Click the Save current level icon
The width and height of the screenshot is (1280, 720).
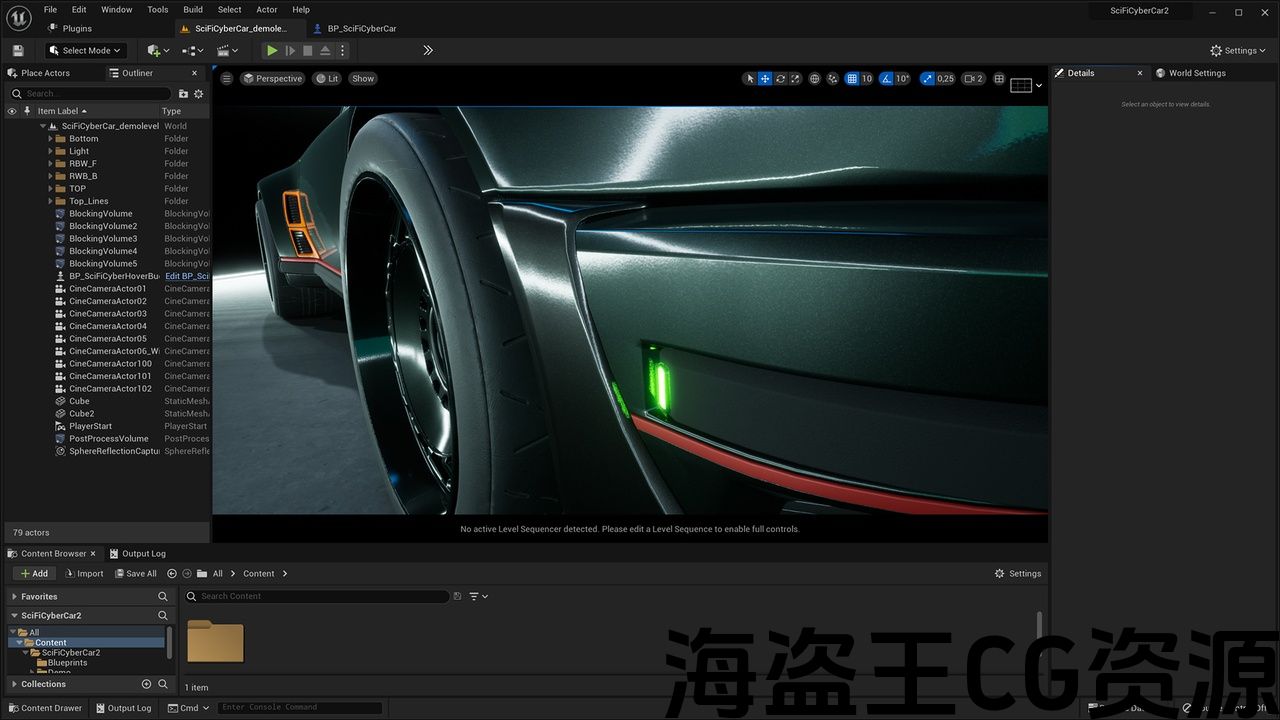[18, 50]
